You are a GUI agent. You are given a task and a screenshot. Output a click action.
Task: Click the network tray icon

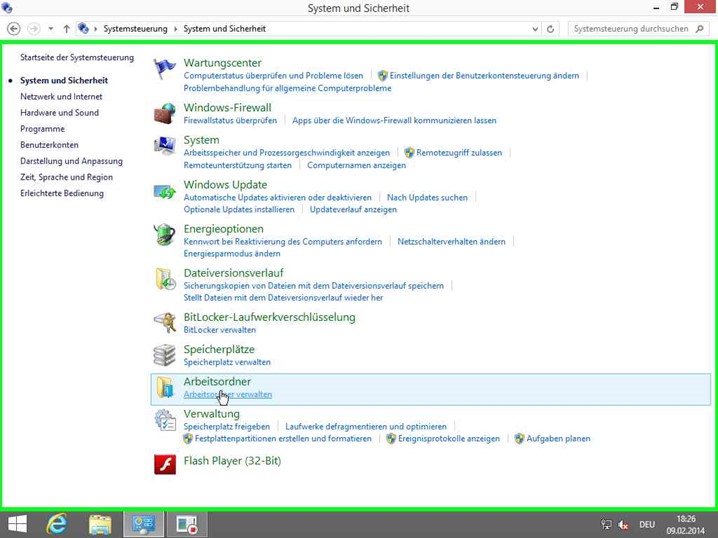click(606, 525)
